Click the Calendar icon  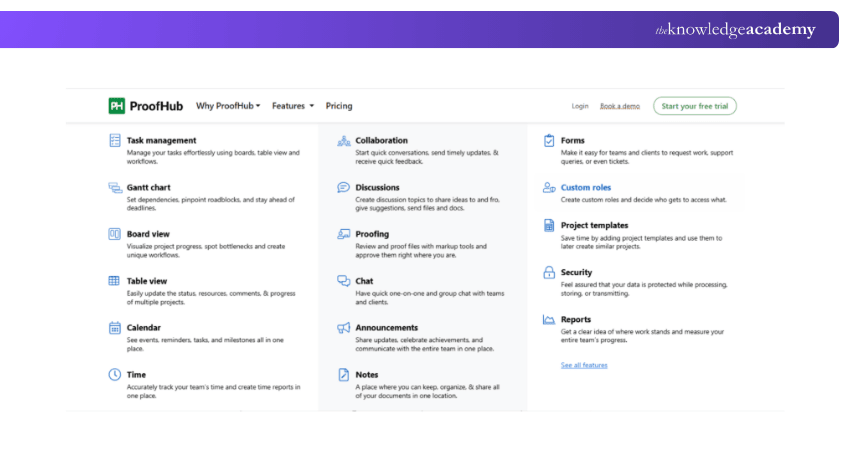coord(114,328)
